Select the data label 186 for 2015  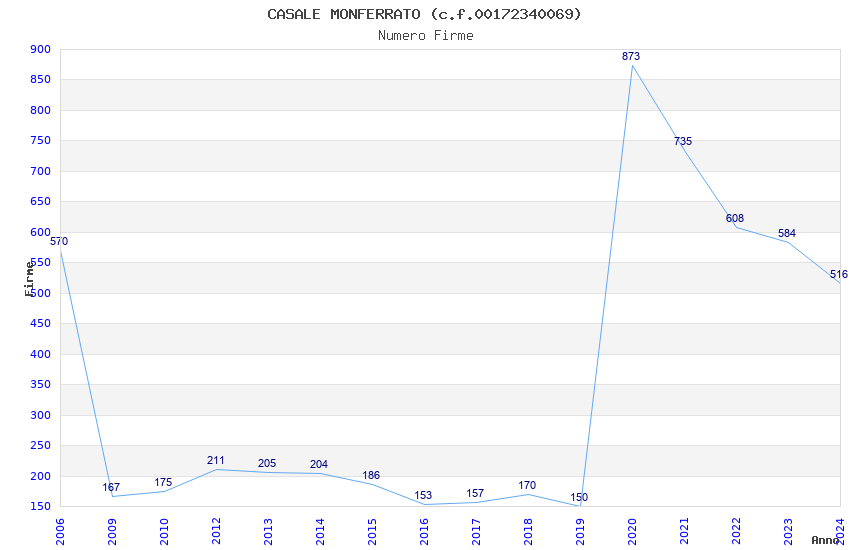tap(371, 476)
